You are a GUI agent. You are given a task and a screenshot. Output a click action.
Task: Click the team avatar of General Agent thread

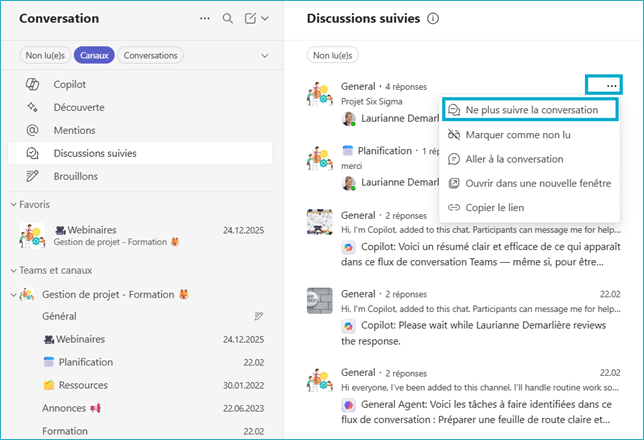click(x=320, y=380)
